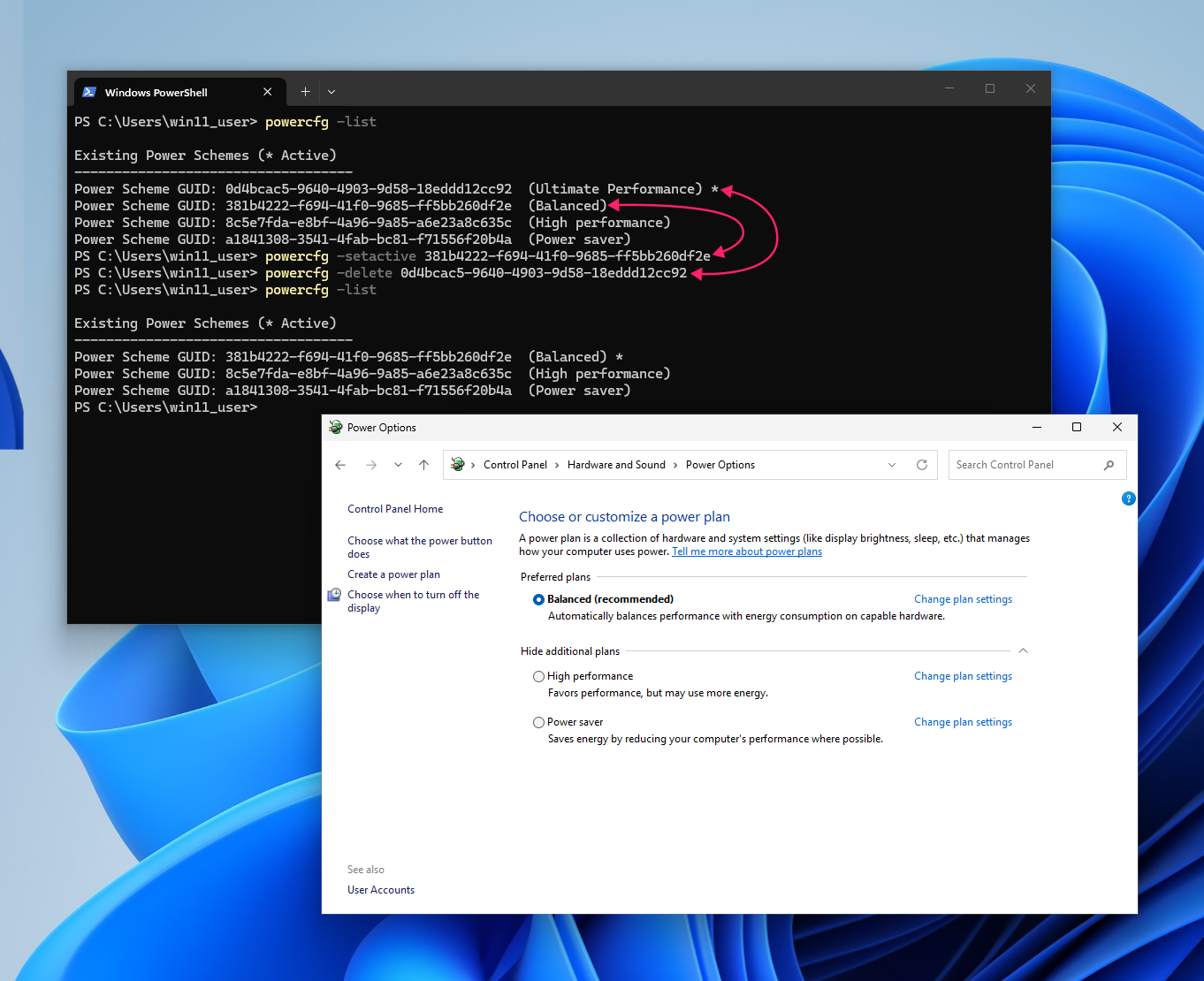This screenshot has width=1204, height=981.
Task: Click the Control Panel breadcrumb
Action: pos(515,465)
